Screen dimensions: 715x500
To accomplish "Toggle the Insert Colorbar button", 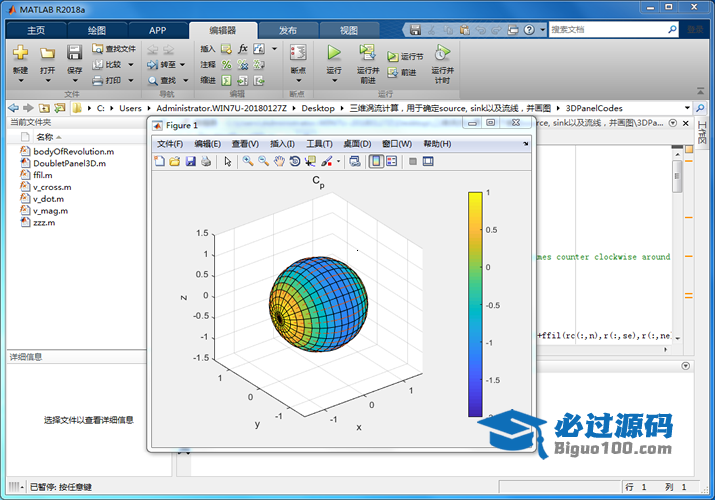I will [376, 161].
